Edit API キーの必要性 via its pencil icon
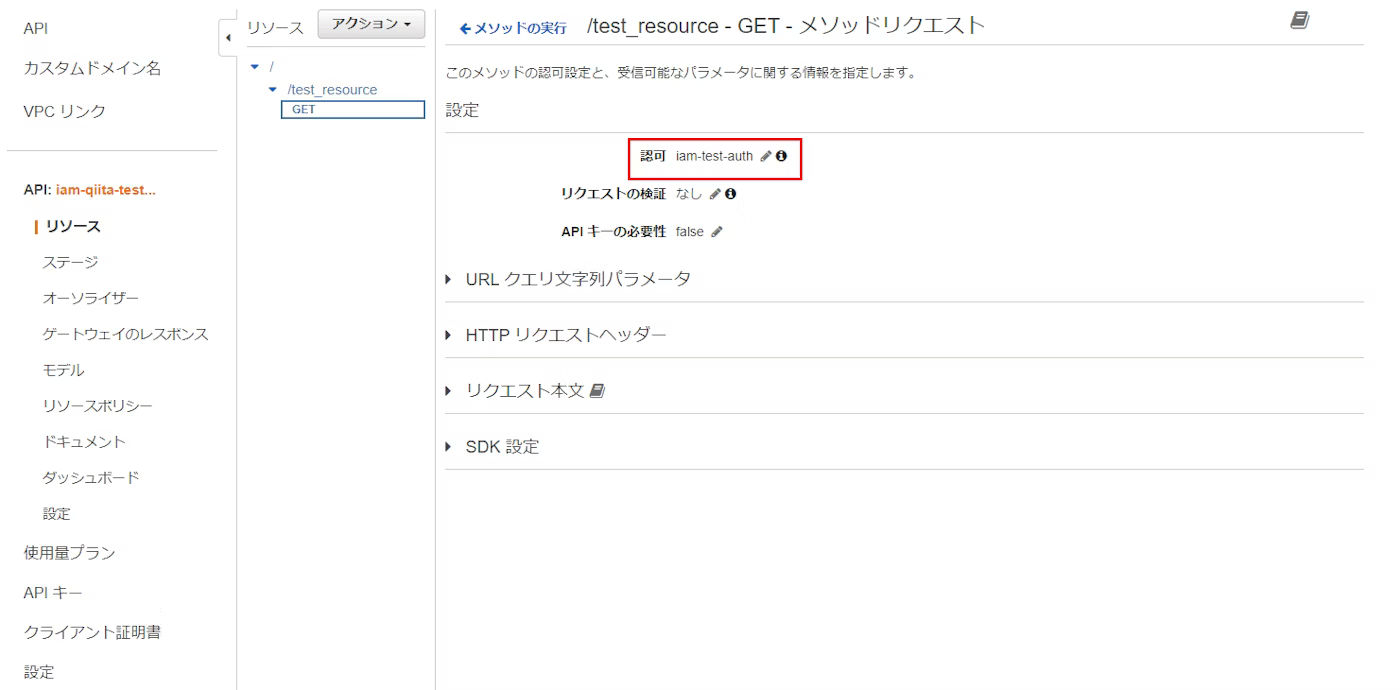 pos(716,231)
